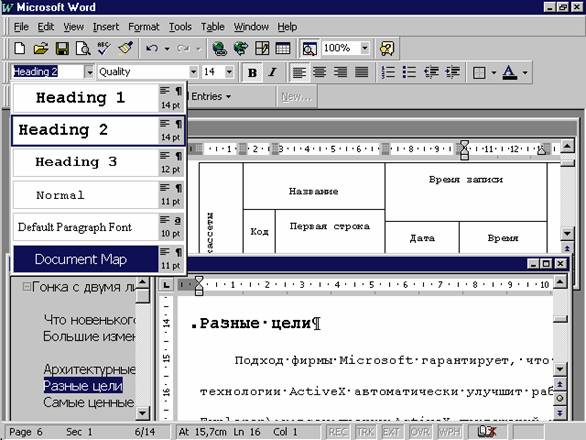Image resolution: width=586 pixels, height=440 pixels.
Task: Click the spelling status book icon
Action: (487, 432)
